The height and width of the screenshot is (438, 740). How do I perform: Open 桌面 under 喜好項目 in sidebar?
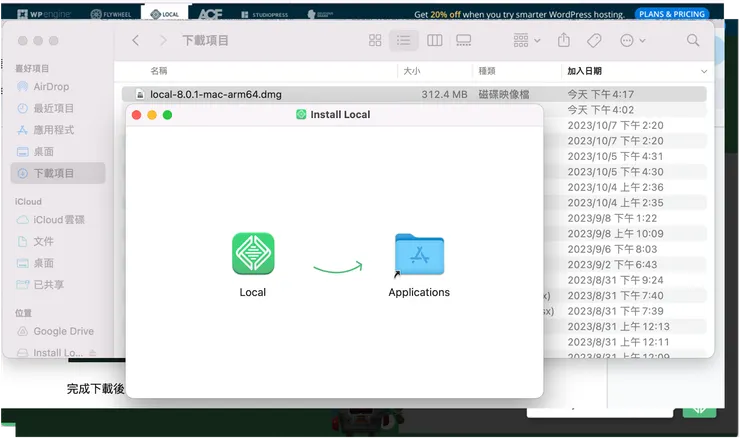point(43,152)
